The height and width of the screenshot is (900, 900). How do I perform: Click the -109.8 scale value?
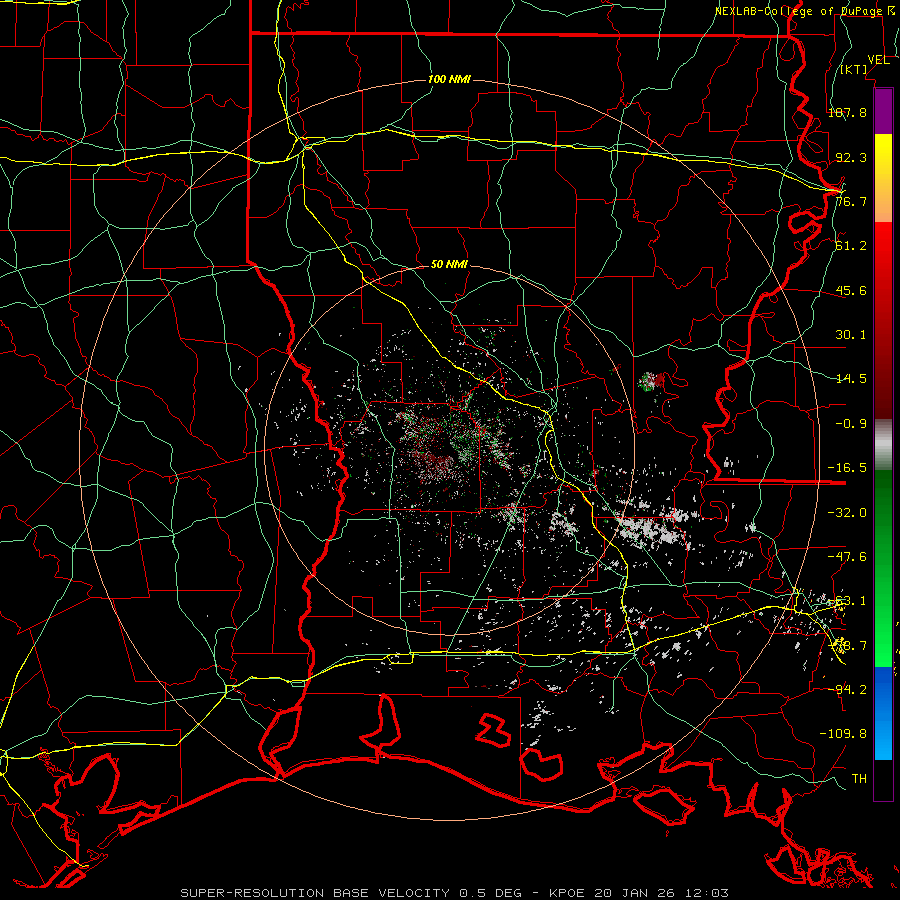click(x=843, y=734)
